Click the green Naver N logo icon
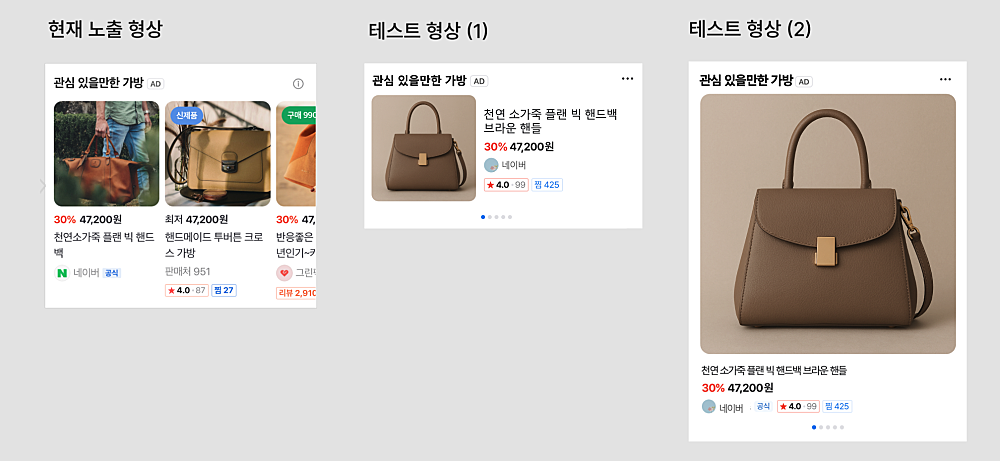1000x461 pixels. (x=62, y=272)
